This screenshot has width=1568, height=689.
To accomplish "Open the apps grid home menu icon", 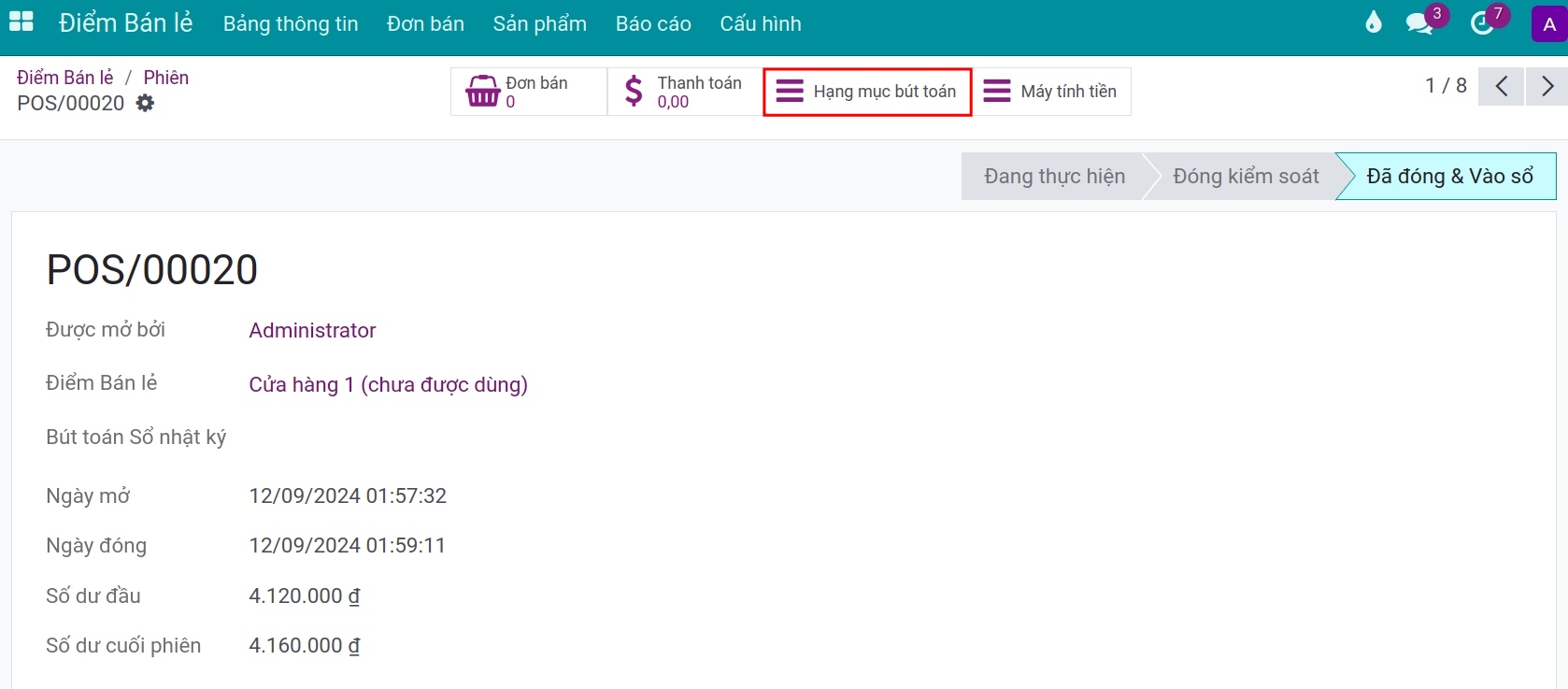I will (21, 22).
